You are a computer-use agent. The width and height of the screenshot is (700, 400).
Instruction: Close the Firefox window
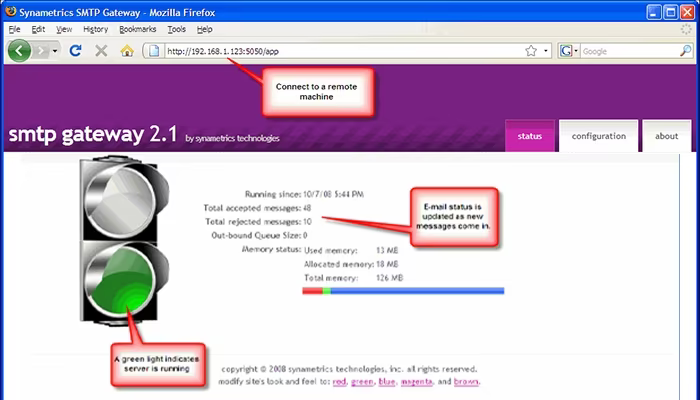point(687,12)
